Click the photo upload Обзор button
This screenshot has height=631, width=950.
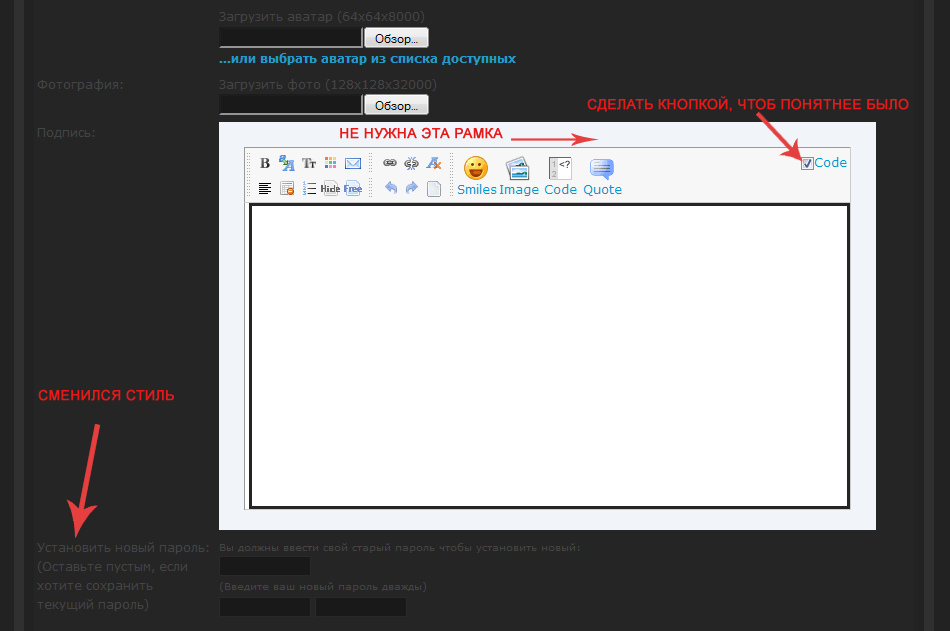(x=396, y=105)
